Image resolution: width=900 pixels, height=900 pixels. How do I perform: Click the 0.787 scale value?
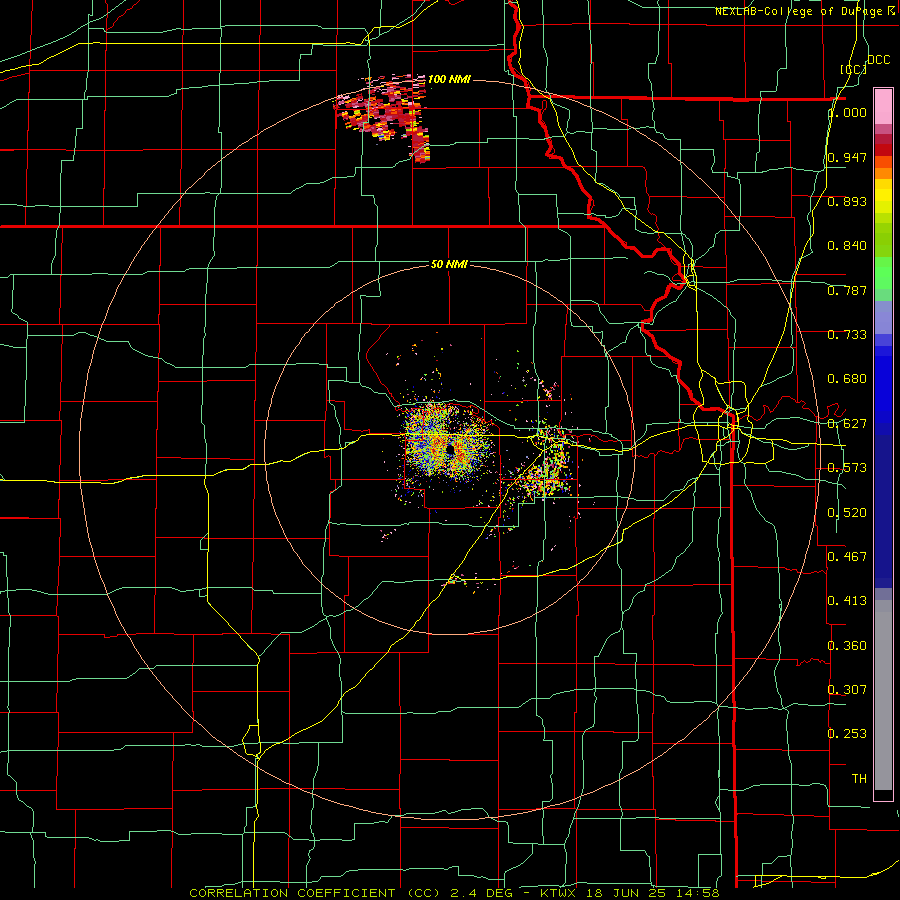(x=847, y=290)
